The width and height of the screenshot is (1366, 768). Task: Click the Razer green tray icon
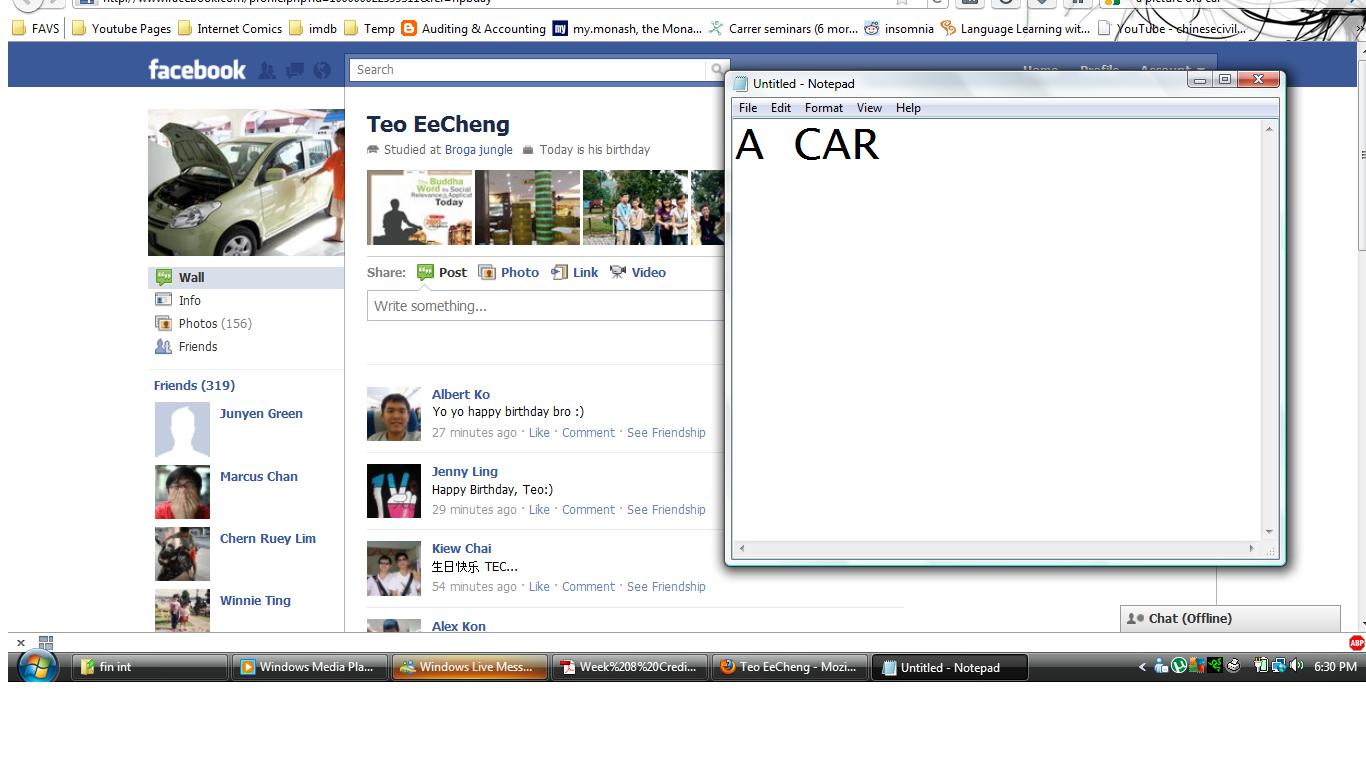1215,665
